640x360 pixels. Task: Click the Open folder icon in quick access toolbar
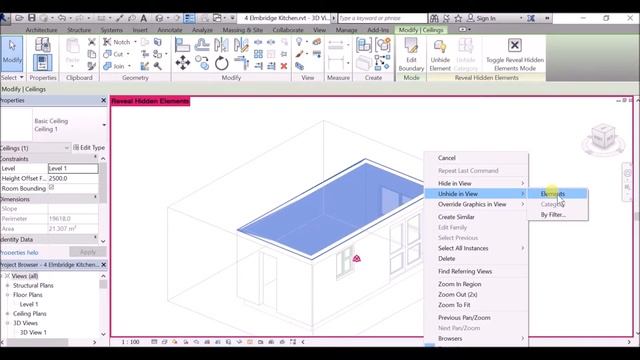pyautogui.click(x=19, y=18)
